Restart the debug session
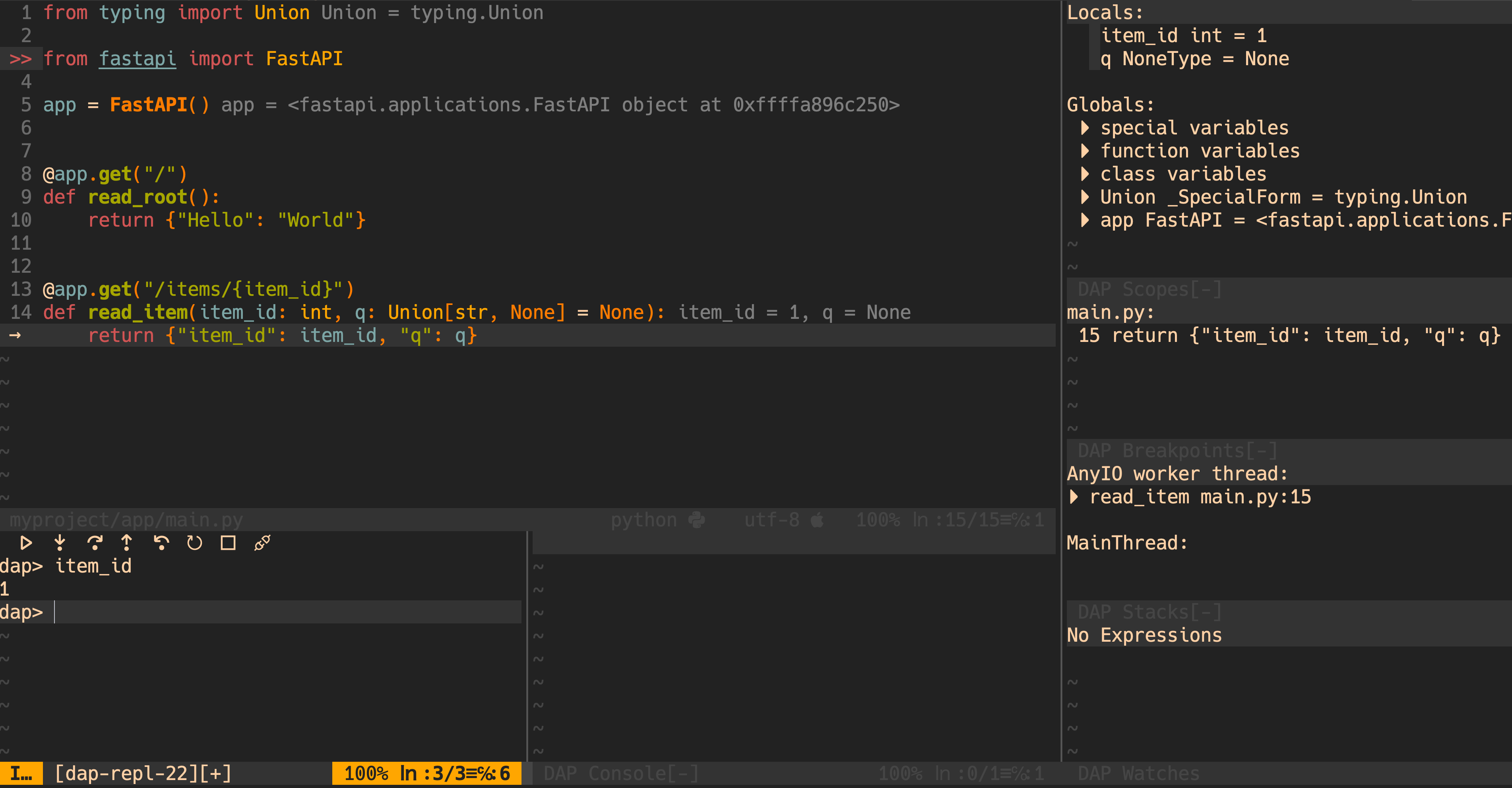This screenshot has width=1512, height=788. click(194, 543)
